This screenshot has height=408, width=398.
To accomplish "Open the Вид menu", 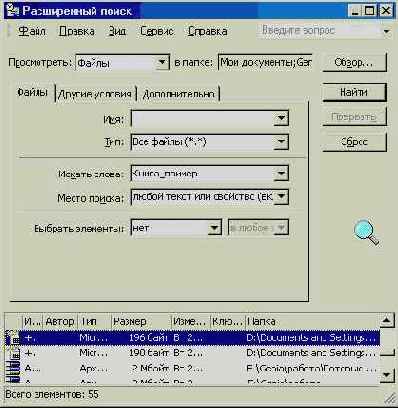I will (117, 31).
